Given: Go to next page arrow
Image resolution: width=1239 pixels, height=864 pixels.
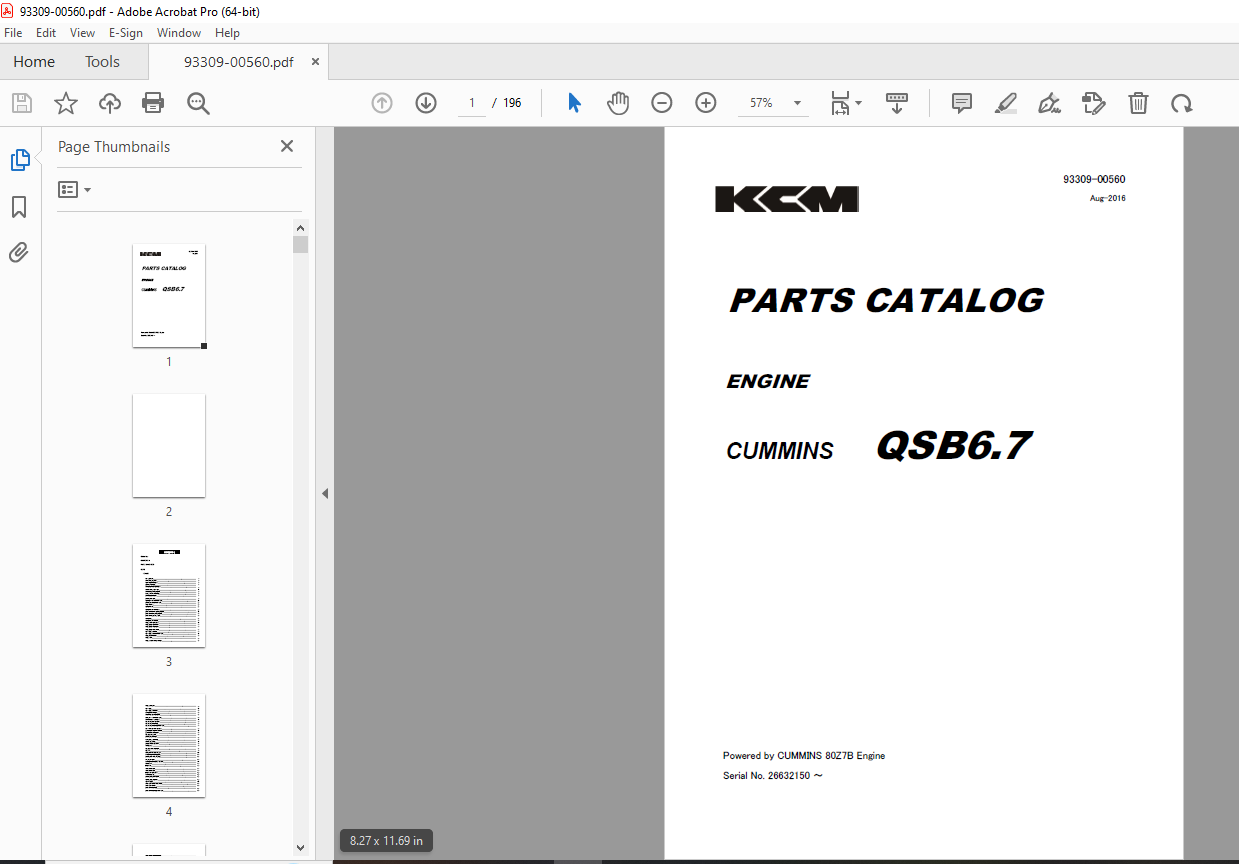Looking at the screenshot, I should click(x=426, y=102).
